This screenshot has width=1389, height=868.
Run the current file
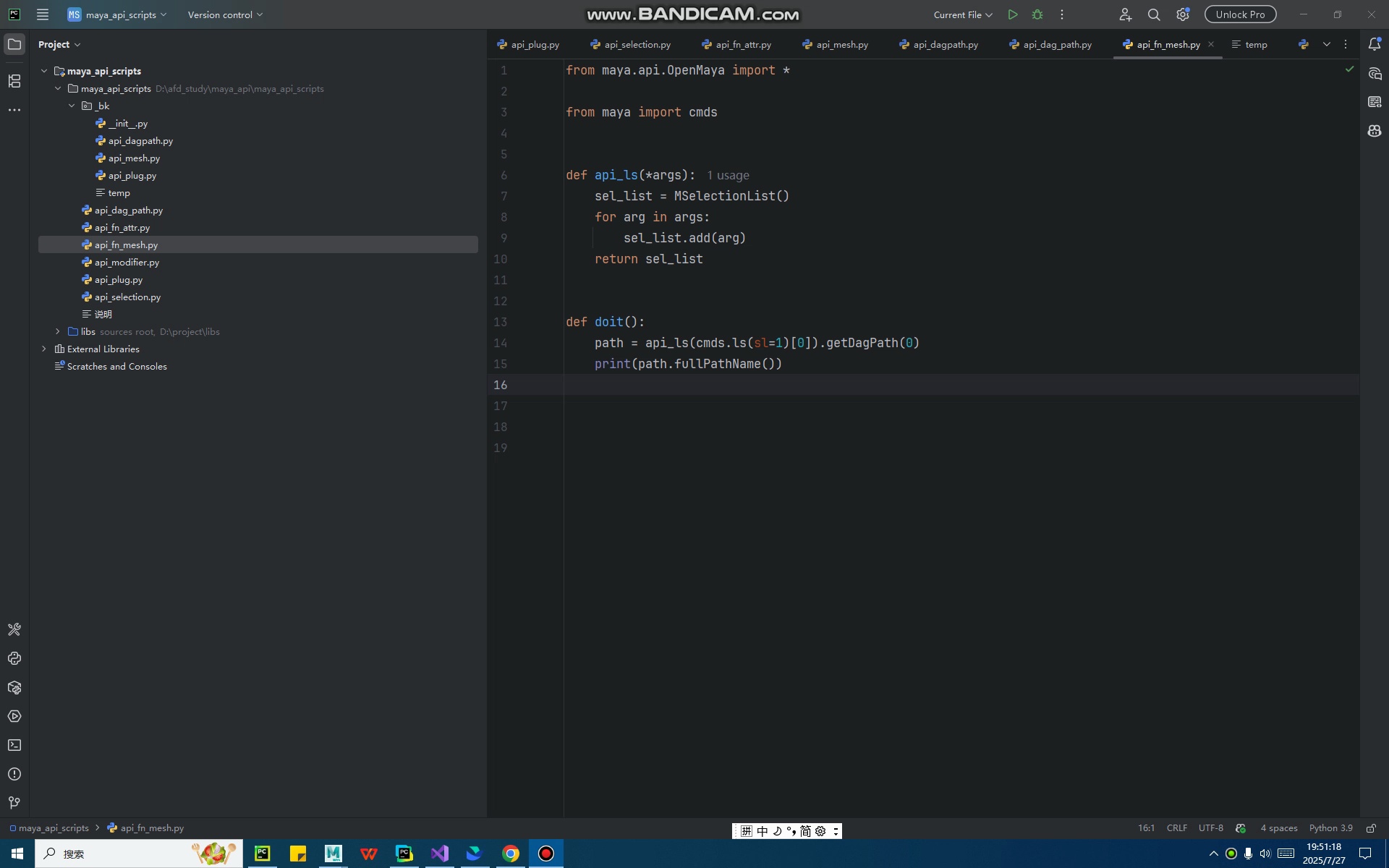pyautogui.click(x=1013, y=14)
